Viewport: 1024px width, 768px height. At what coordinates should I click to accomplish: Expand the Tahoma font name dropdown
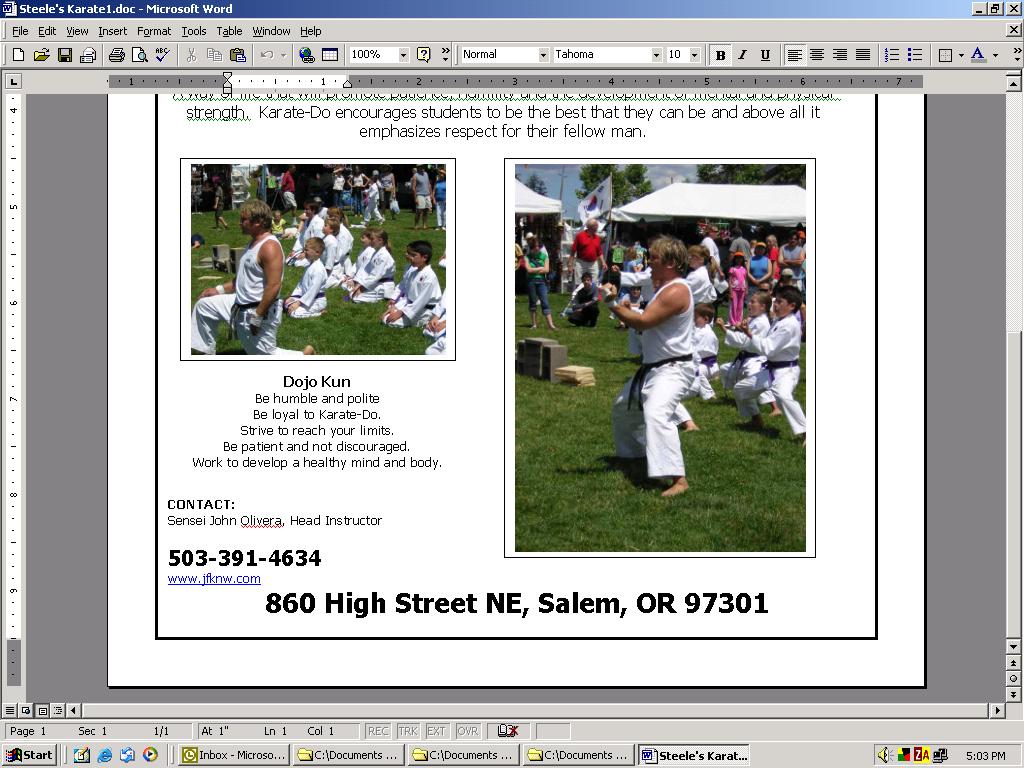[x=656, y=55]
